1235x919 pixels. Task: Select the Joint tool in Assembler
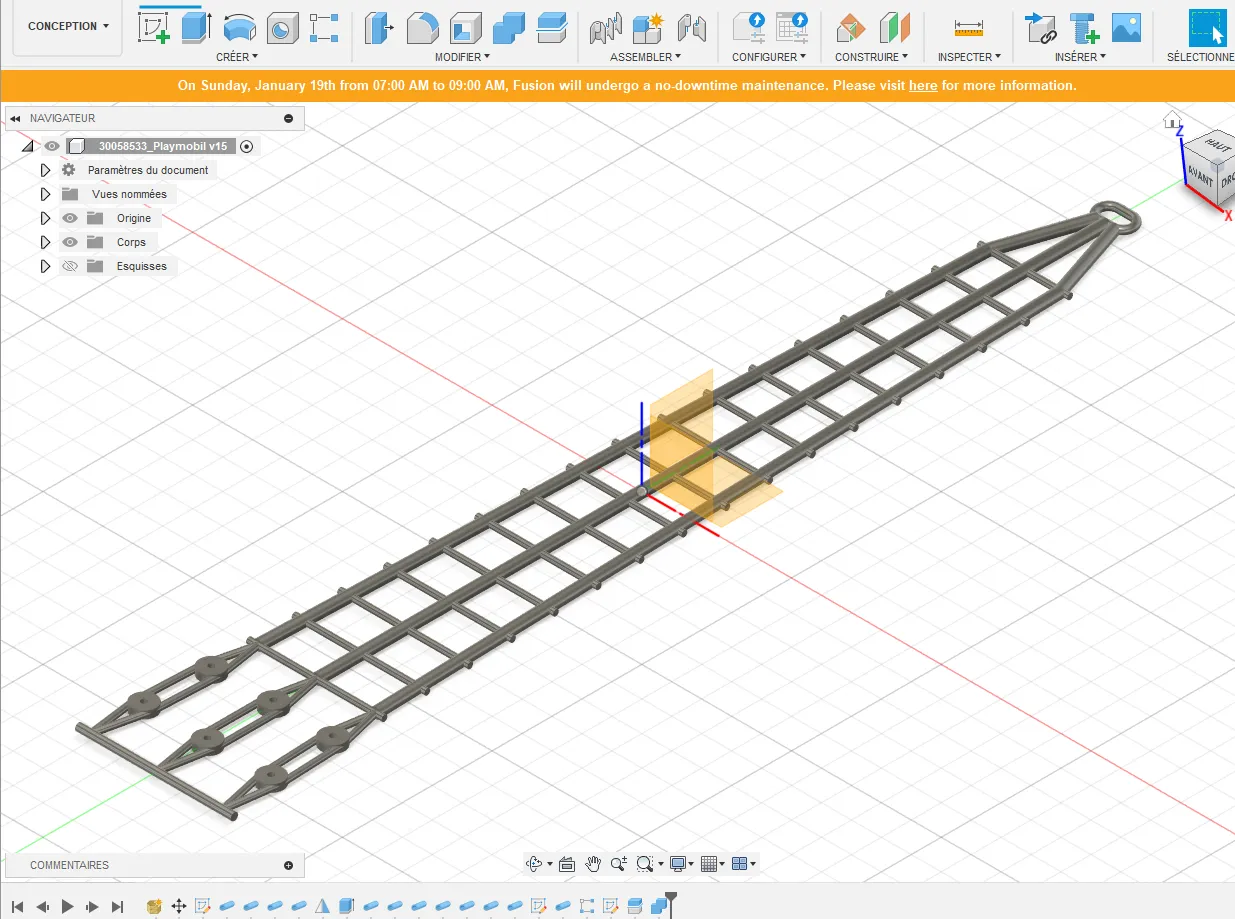tap(692, 27)
